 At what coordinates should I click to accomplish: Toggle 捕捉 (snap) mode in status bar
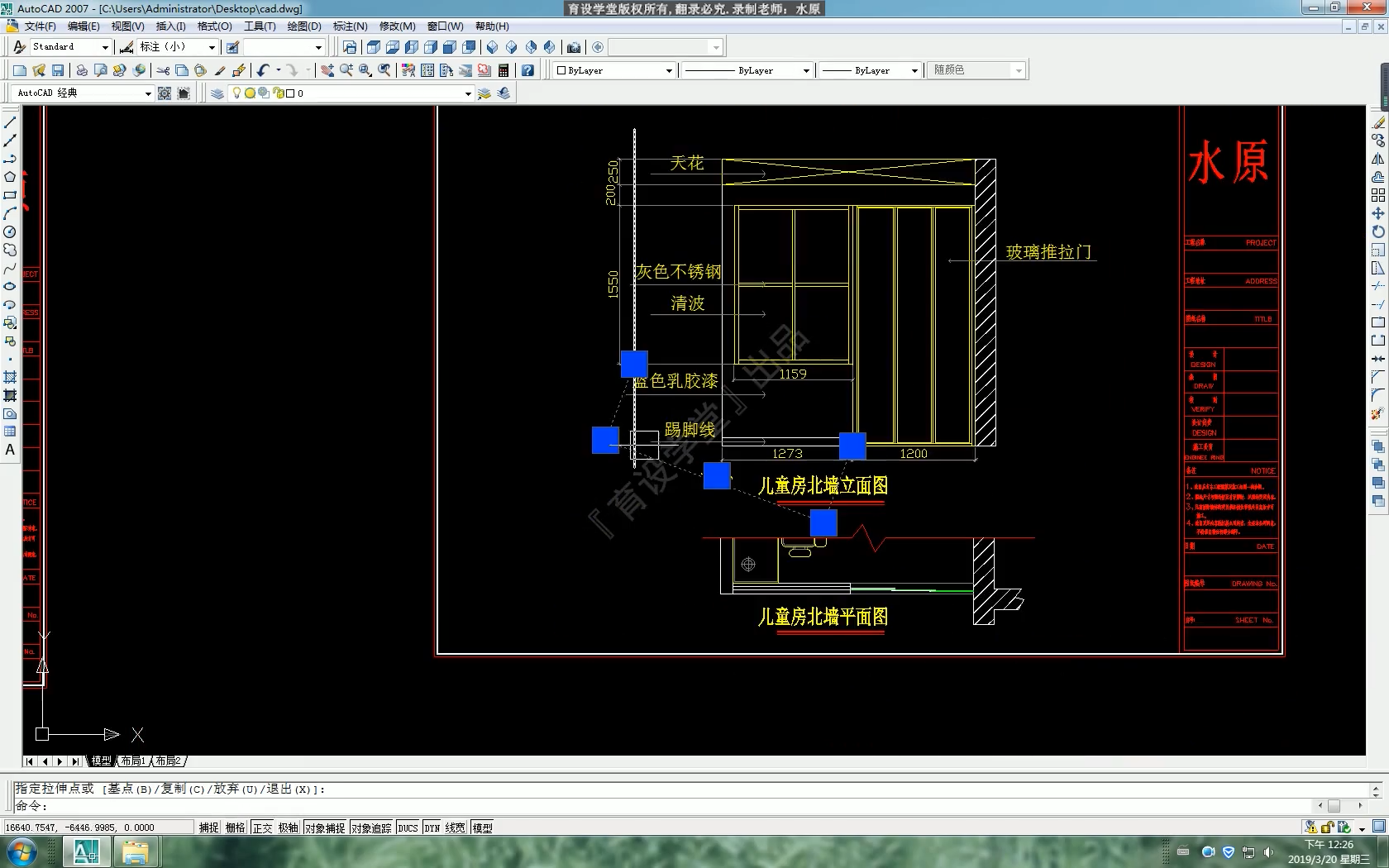pos(209,827)
